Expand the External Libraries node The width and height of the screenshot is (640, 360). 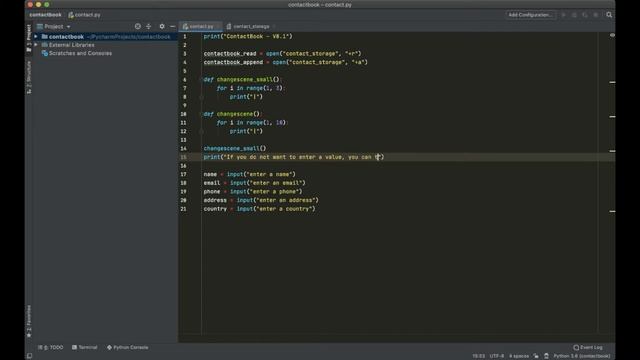pos(36,45)
